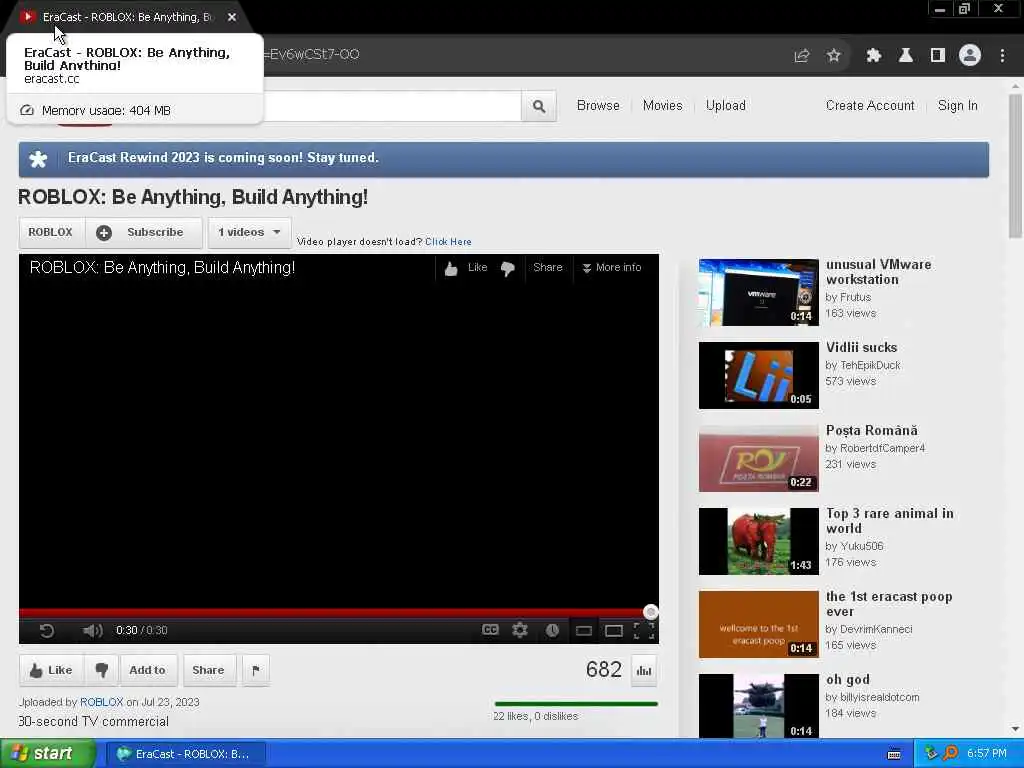Viewport: 1024px width, 768px height.
Task: Close the EraCast browser tab
Action: click(232, 18)
